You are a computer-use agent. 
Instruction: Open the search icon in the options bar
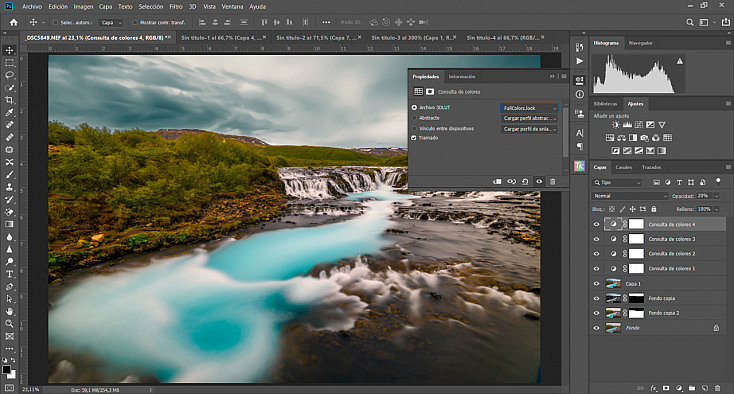coord(690,22)
